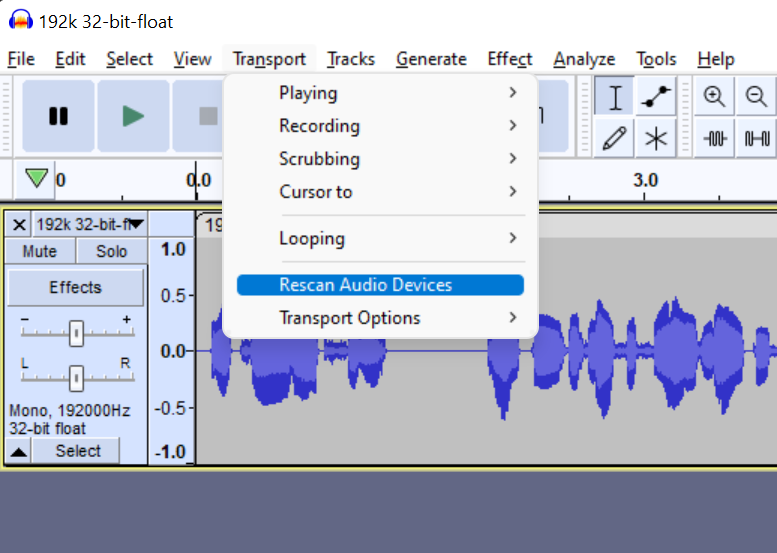The height and width of the screenshot is (553, 777).
Task: Open the Generate menu
Action: tap(431, 59)
